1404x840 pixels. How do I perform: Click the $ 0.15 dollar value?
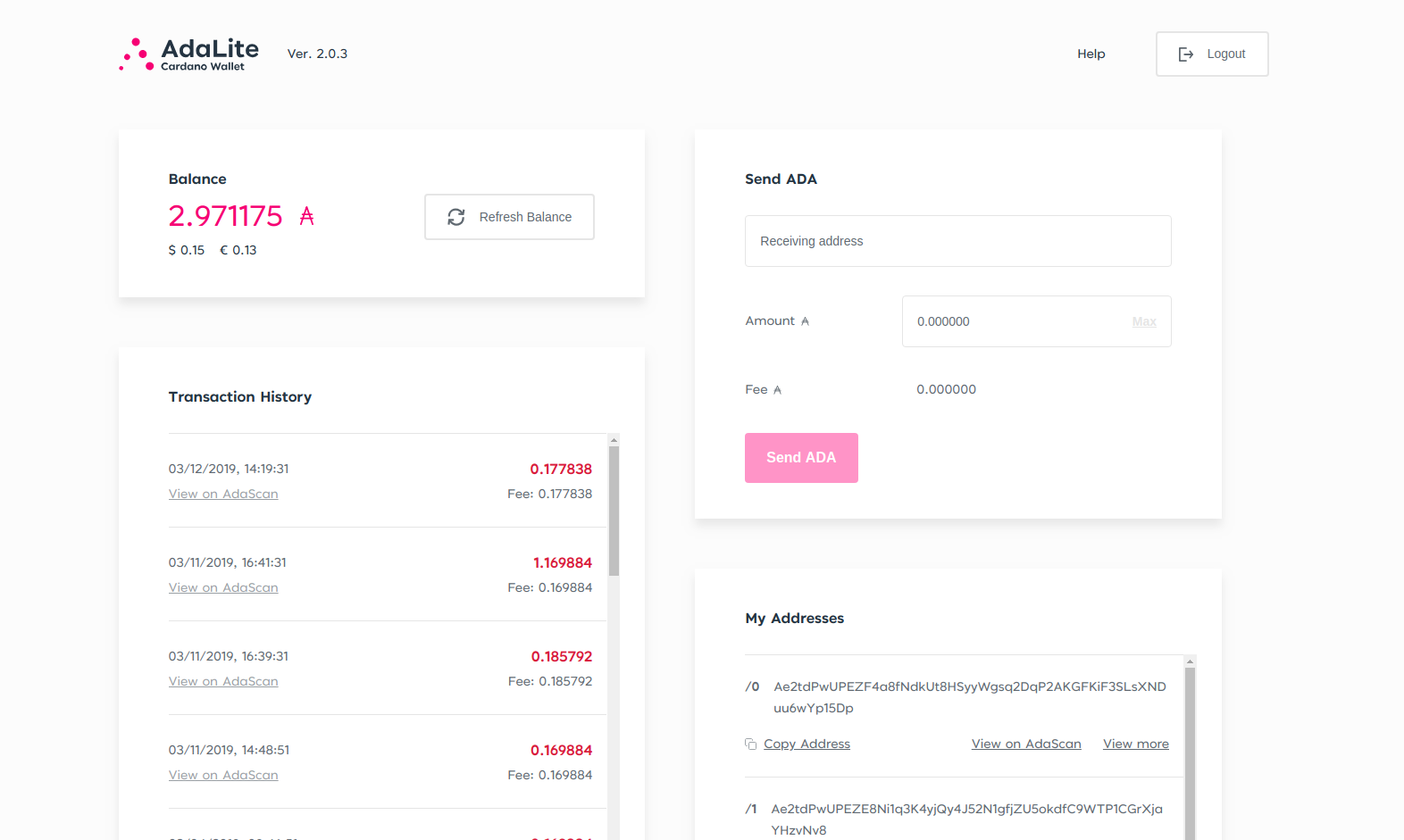click(x=187, y=250)
